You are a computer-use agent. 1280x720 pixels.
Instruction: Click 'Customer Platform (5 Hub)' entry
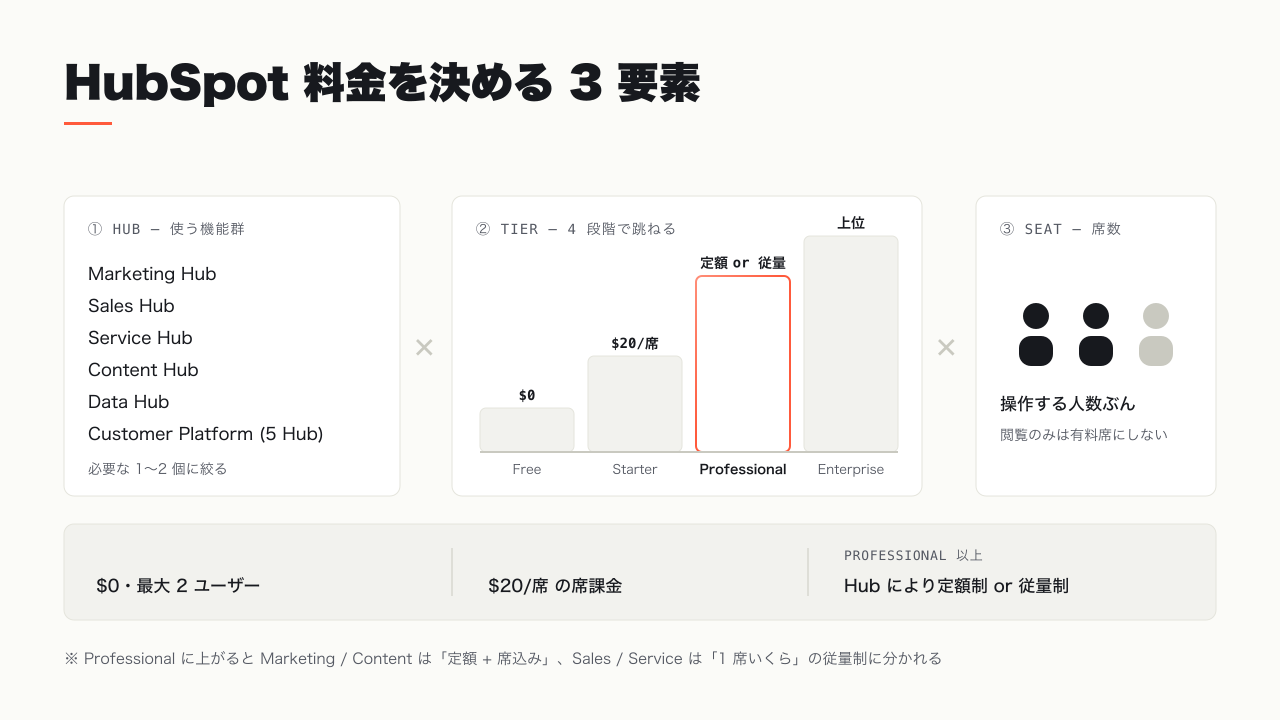point(206,434)
